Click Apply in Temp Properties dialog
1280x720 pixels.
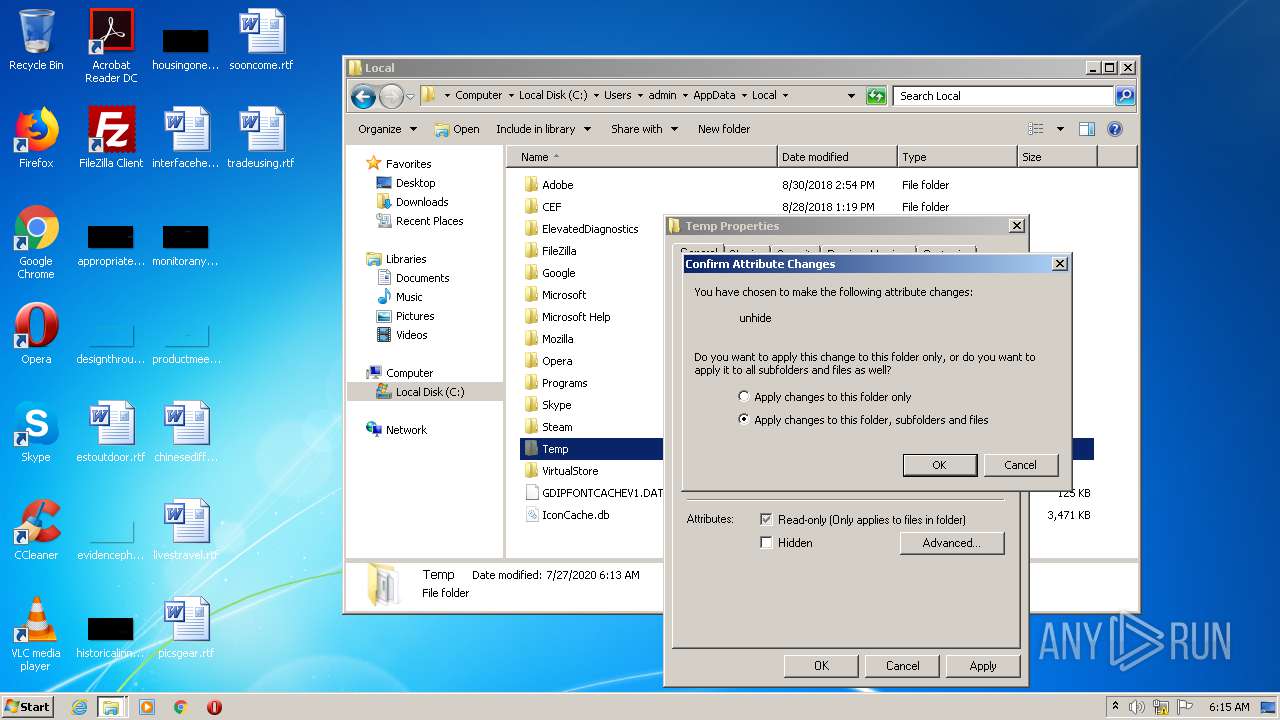(x=983, y=666)
